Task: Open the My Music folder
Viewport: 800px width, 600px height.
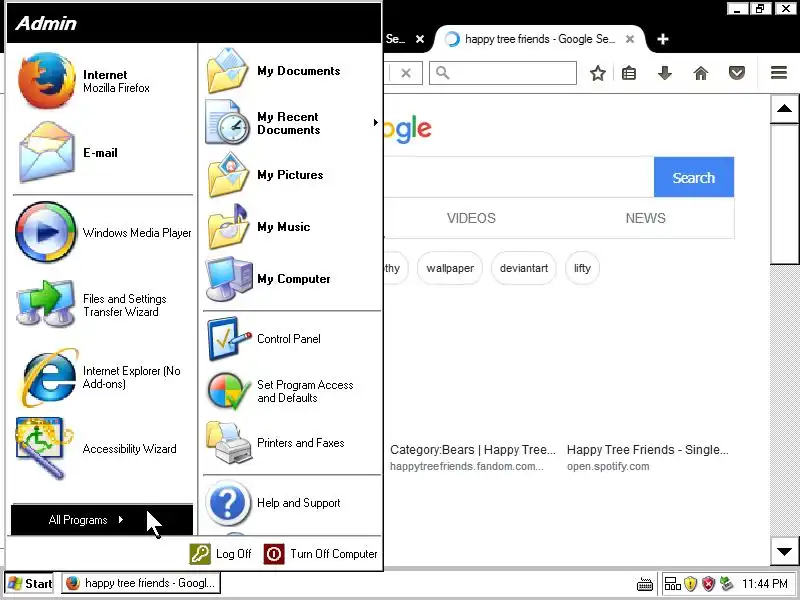Action: 291,227
